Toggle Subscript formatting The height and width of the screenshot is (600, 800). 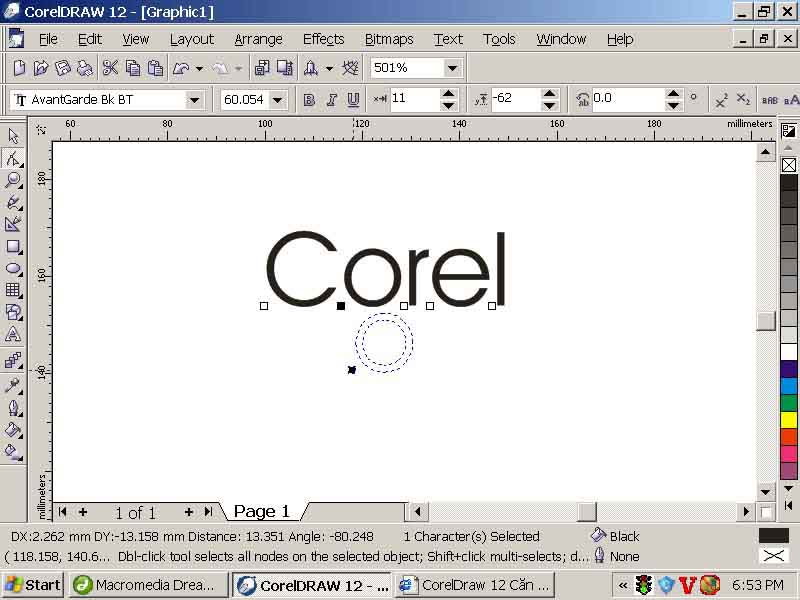point(743,99)
